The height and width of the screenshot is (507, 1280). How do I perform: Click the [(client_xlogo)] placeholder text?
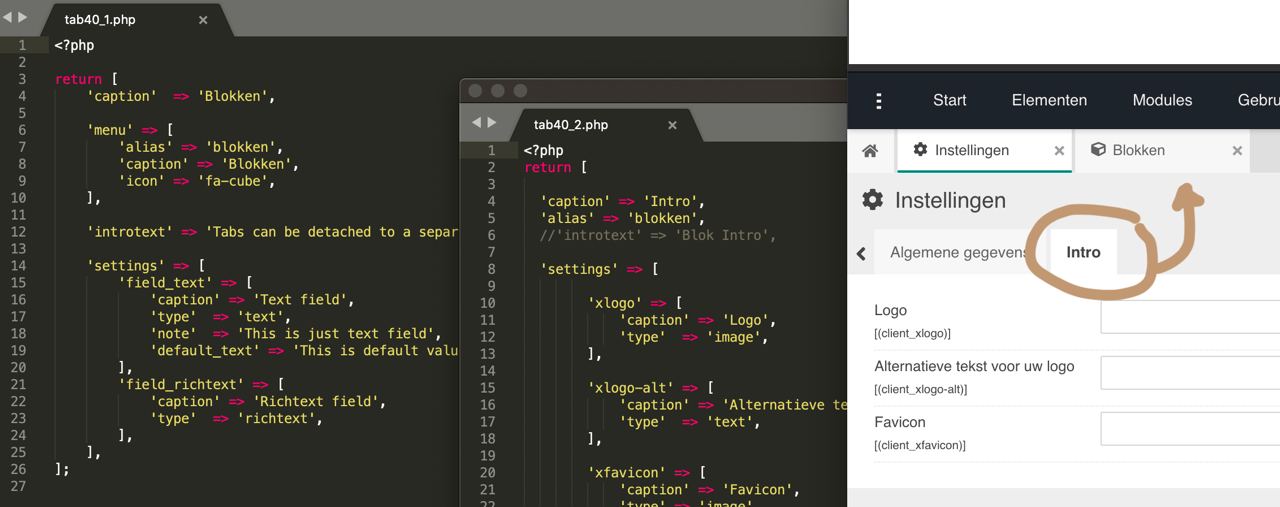point(912,333)
